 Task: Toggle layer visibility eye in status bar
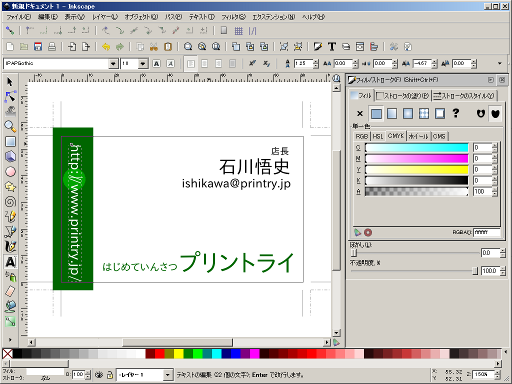point(99,375)
